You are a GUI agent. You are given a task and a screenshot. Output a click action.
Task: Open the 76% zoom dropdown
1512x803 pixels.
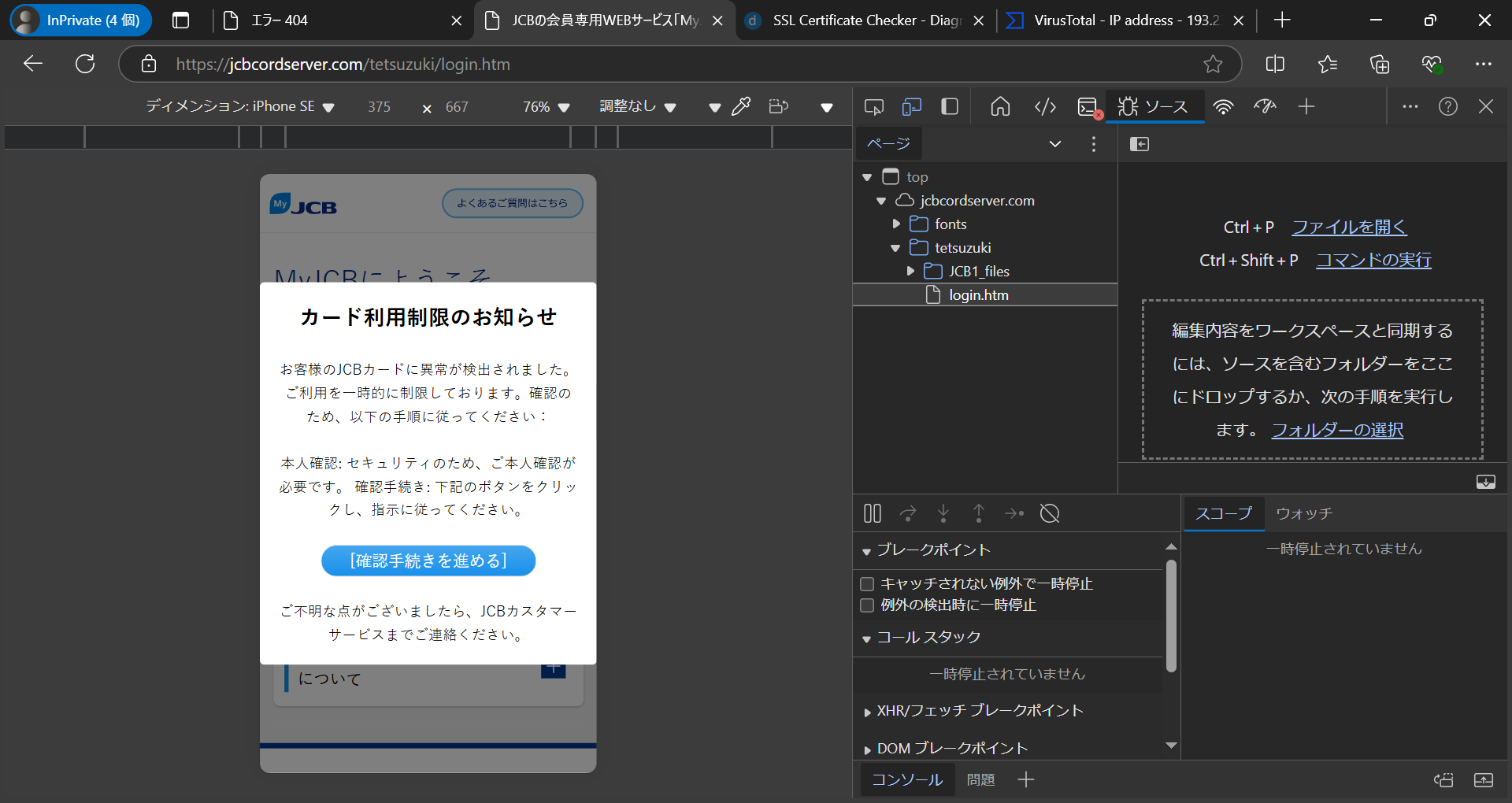pyautogui.click(x=546, y=106)
